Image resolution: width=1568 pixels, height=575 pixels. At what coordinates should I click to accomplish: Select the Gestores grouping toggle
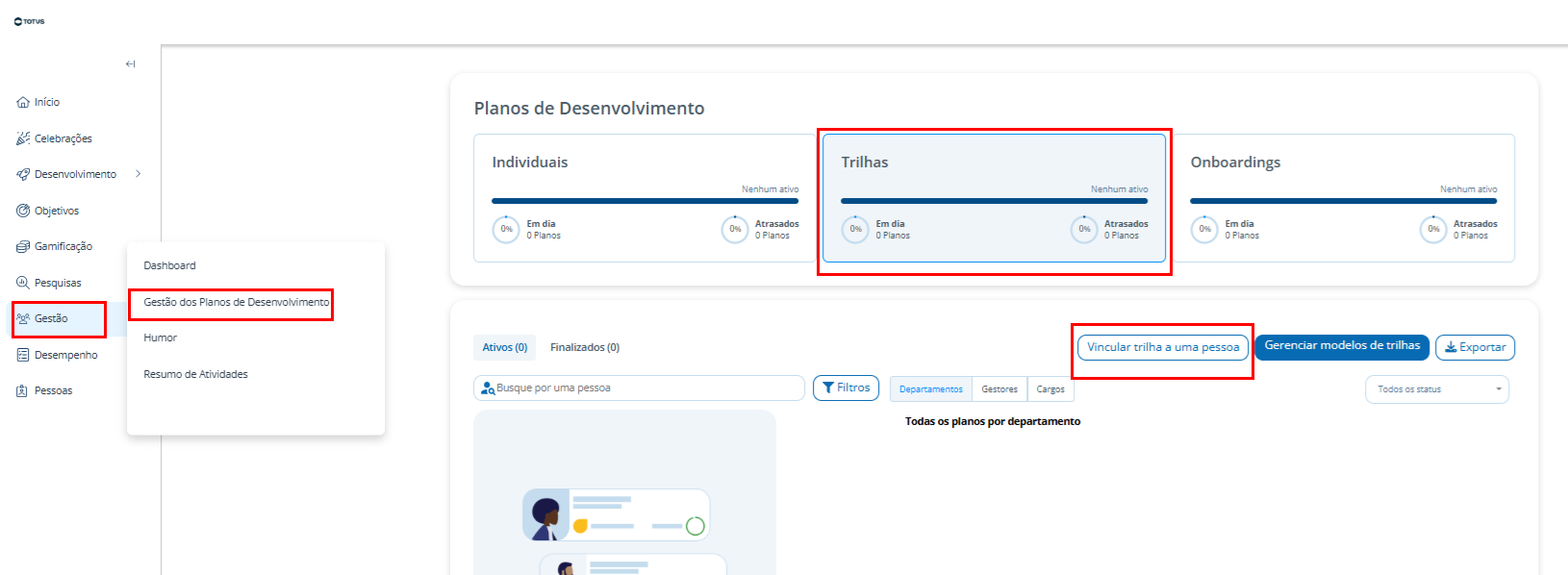(999, 389)
